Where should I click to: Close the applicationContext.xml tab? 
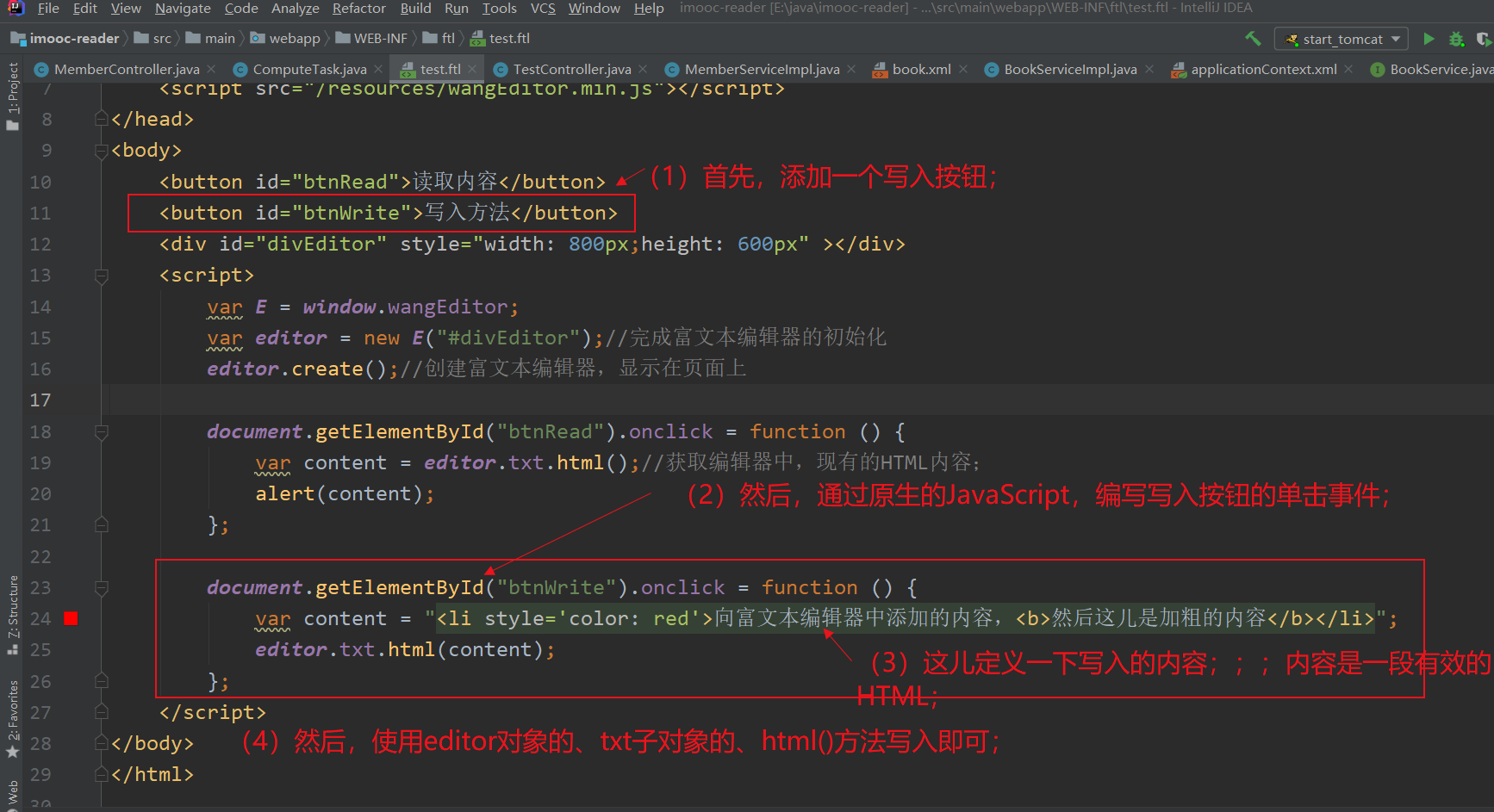click(x=1348, y=69)
